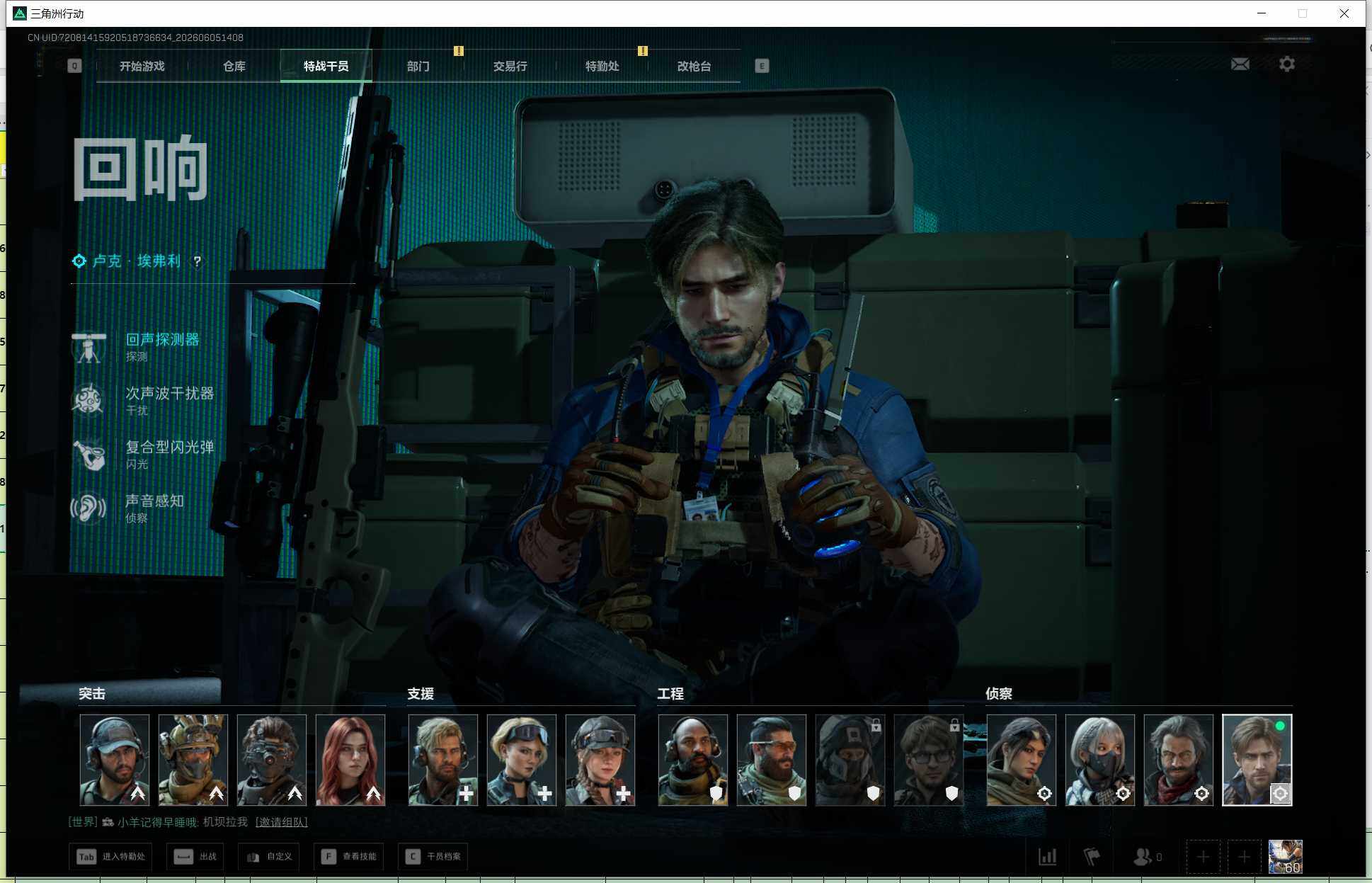1372x883 pixels.
Task: Click the 小羊记得早睡哦 chat username
Action: pyautogui.click(x=158, y=822)
